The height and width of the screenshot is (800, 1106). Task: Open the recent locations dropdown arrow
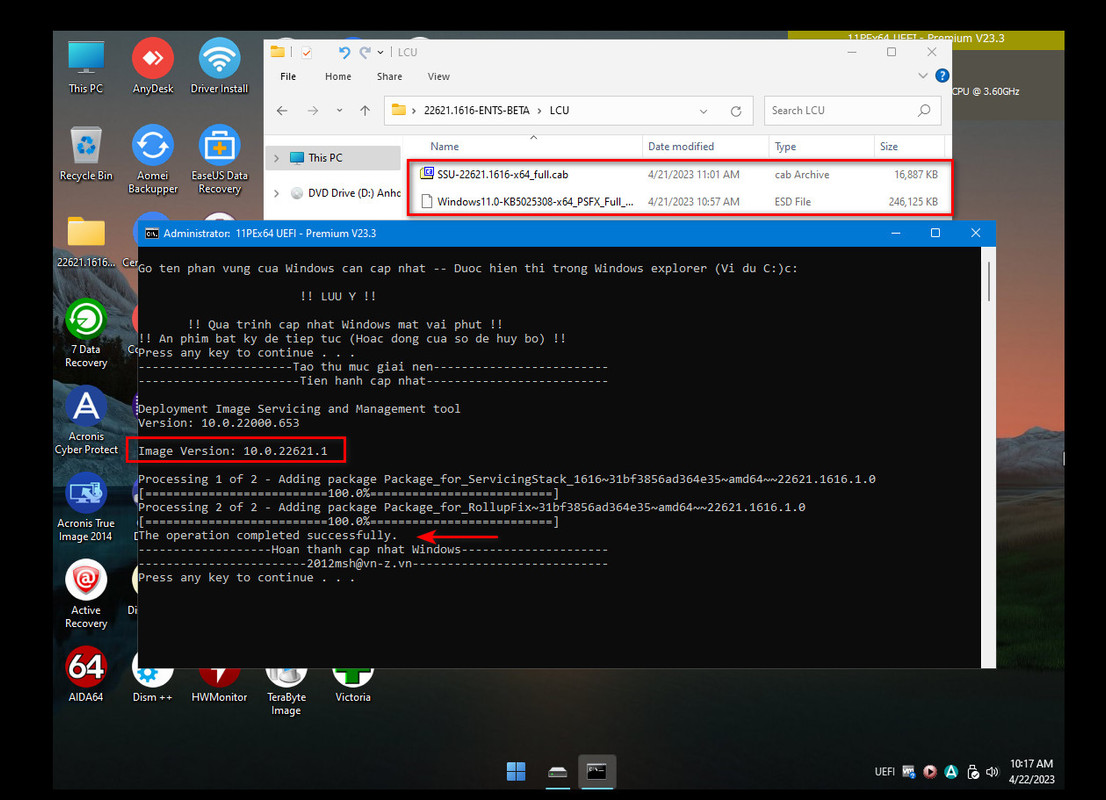coord(339,110)
